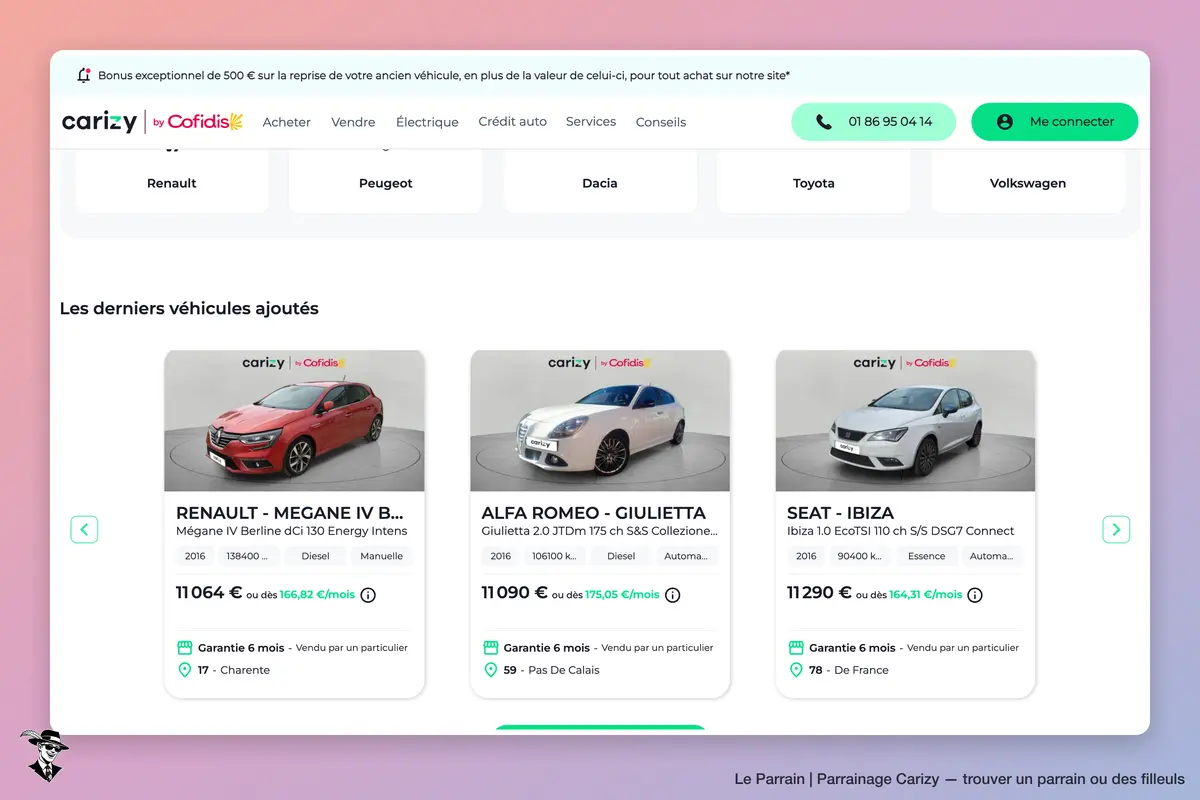Select the Peugeot brand card
1200x800 pixels.
point(386,181)
